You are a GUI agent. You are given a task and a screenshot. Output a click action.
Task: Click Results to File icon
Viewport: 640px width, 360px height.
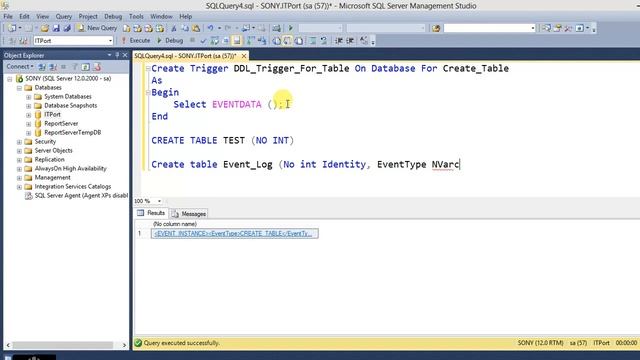click(x=299, y=40)
